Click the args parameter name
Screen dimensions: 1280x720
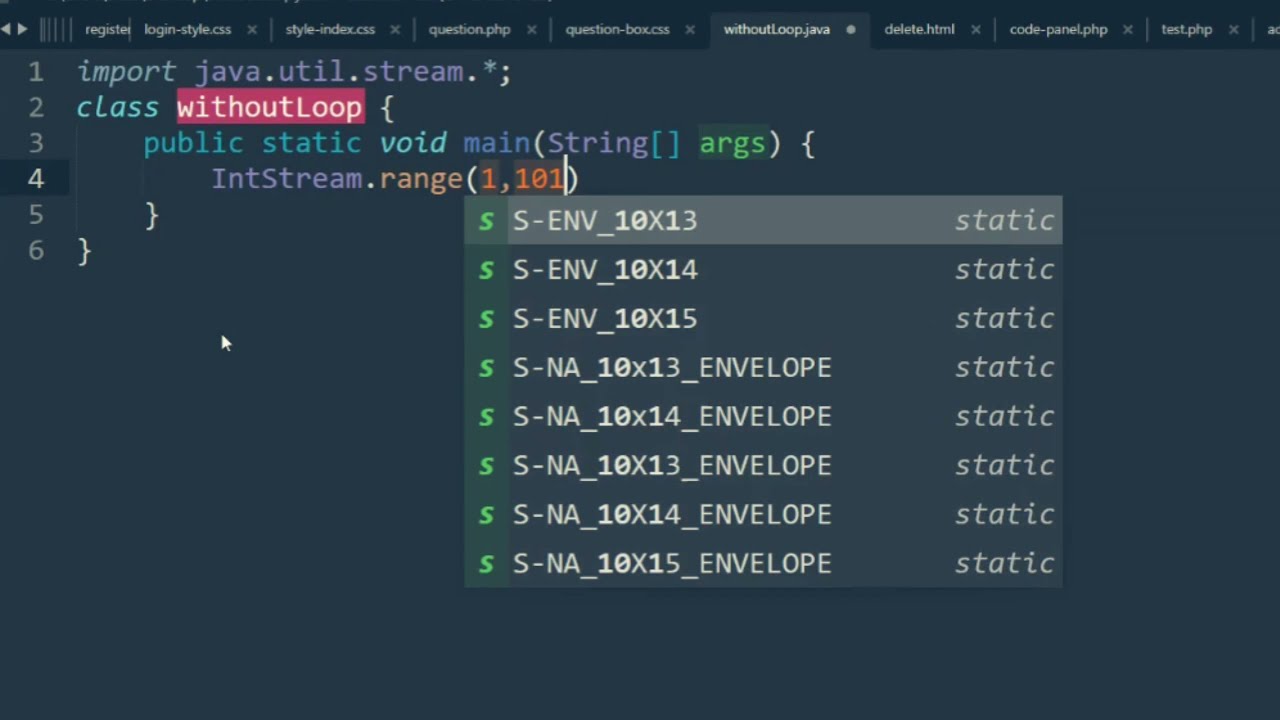tap(732, 144)
